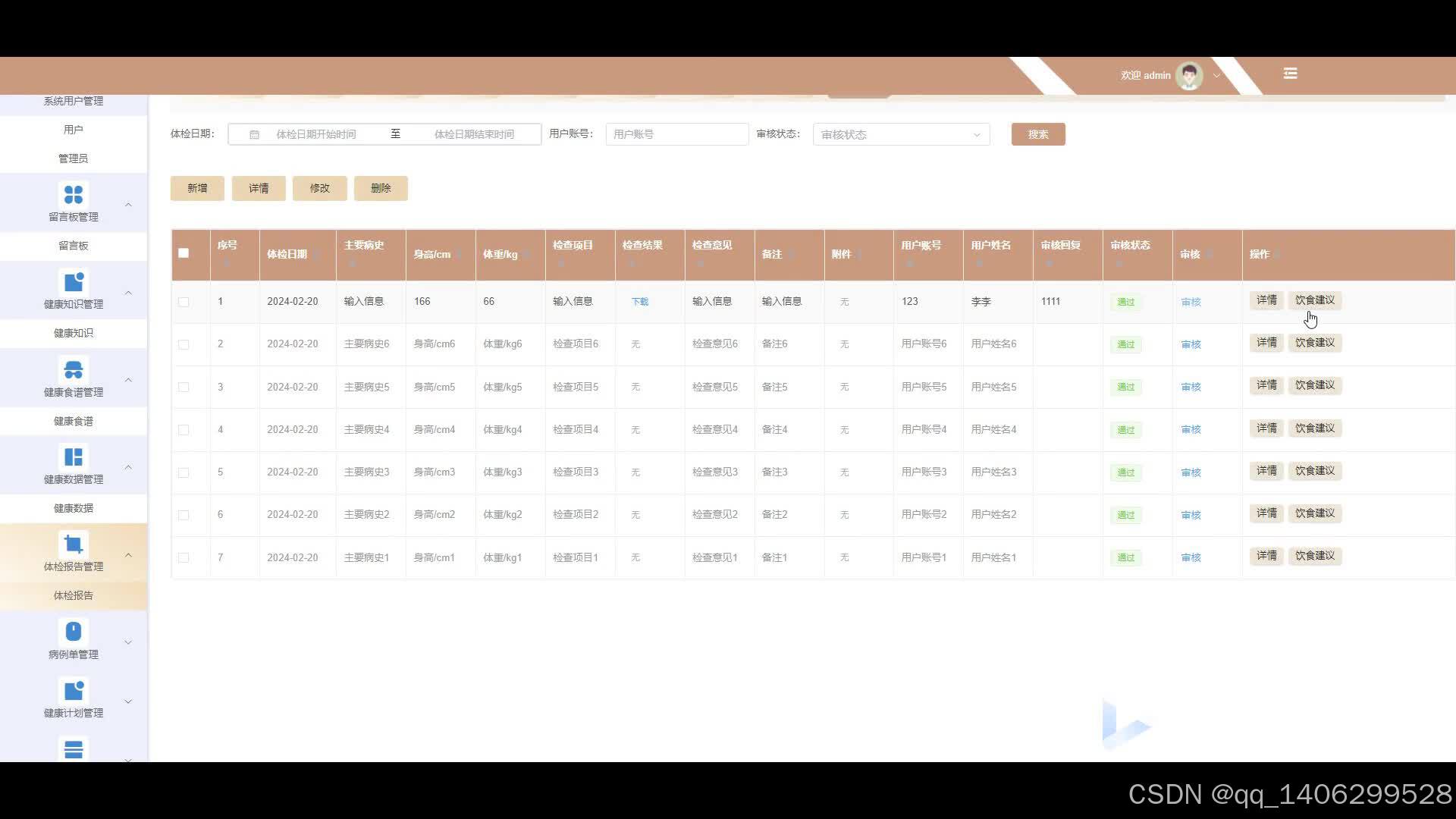Screen dimensions: 1456x819
Task: Expand the 病例单管理 menu chevron
Action: click(128, 642)
